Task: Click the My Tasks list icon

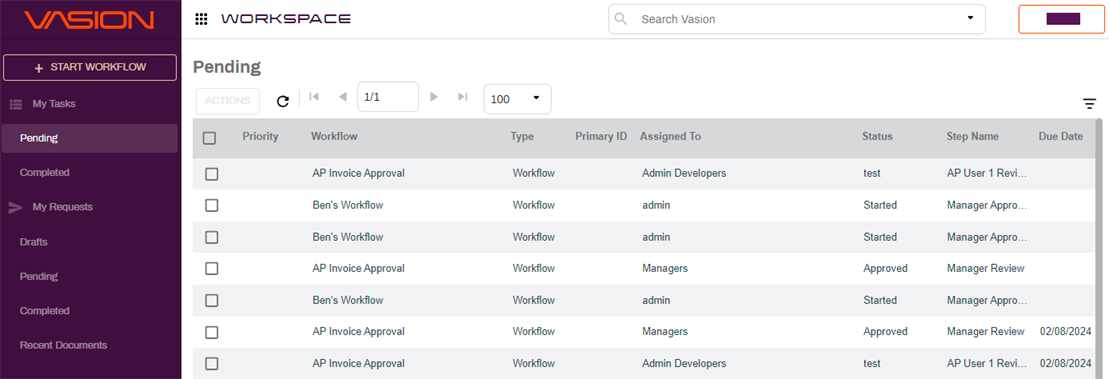Action: coord(15,104)
